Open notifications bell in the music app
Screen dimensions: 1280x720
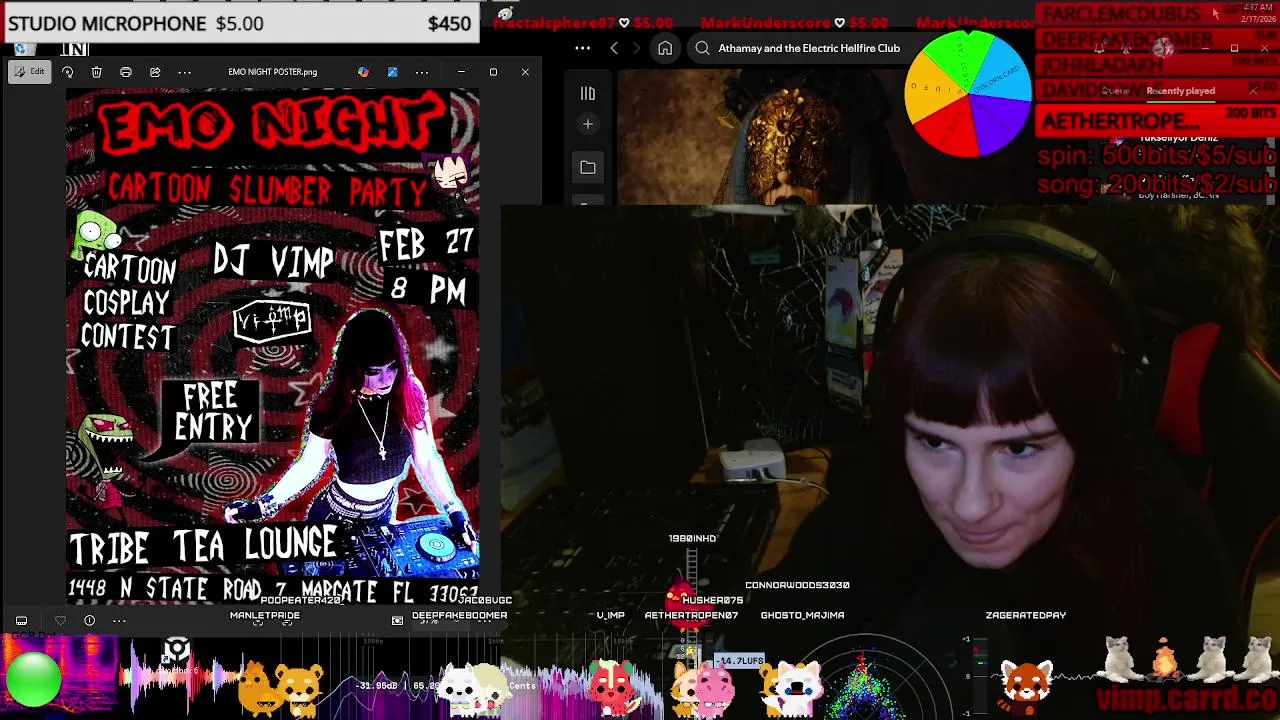[1099, 48]
